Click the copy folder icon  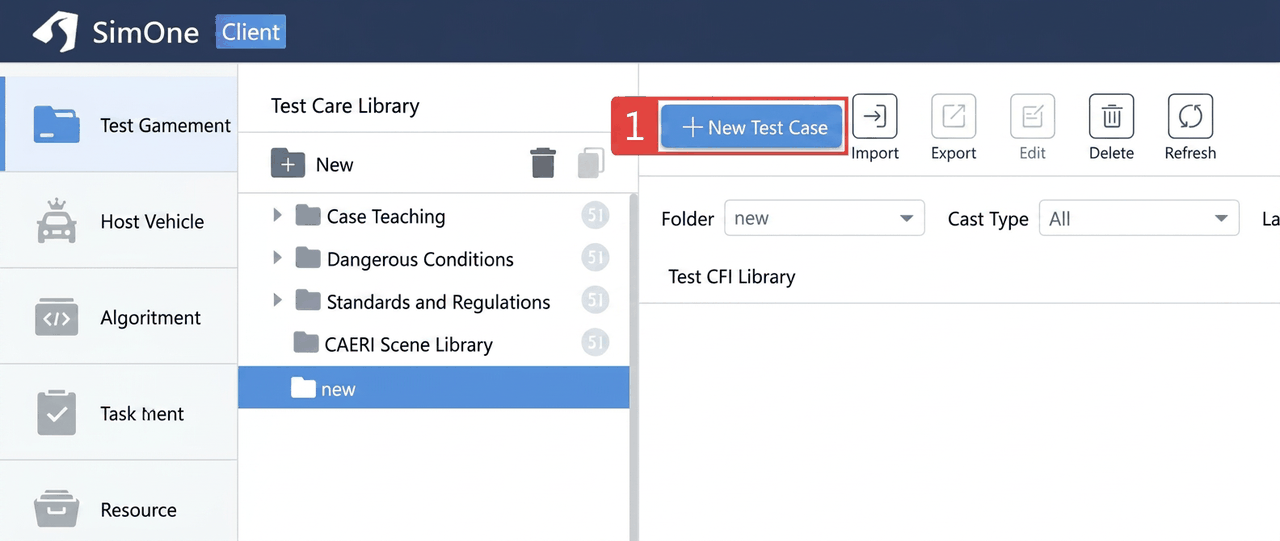[591, 163]
